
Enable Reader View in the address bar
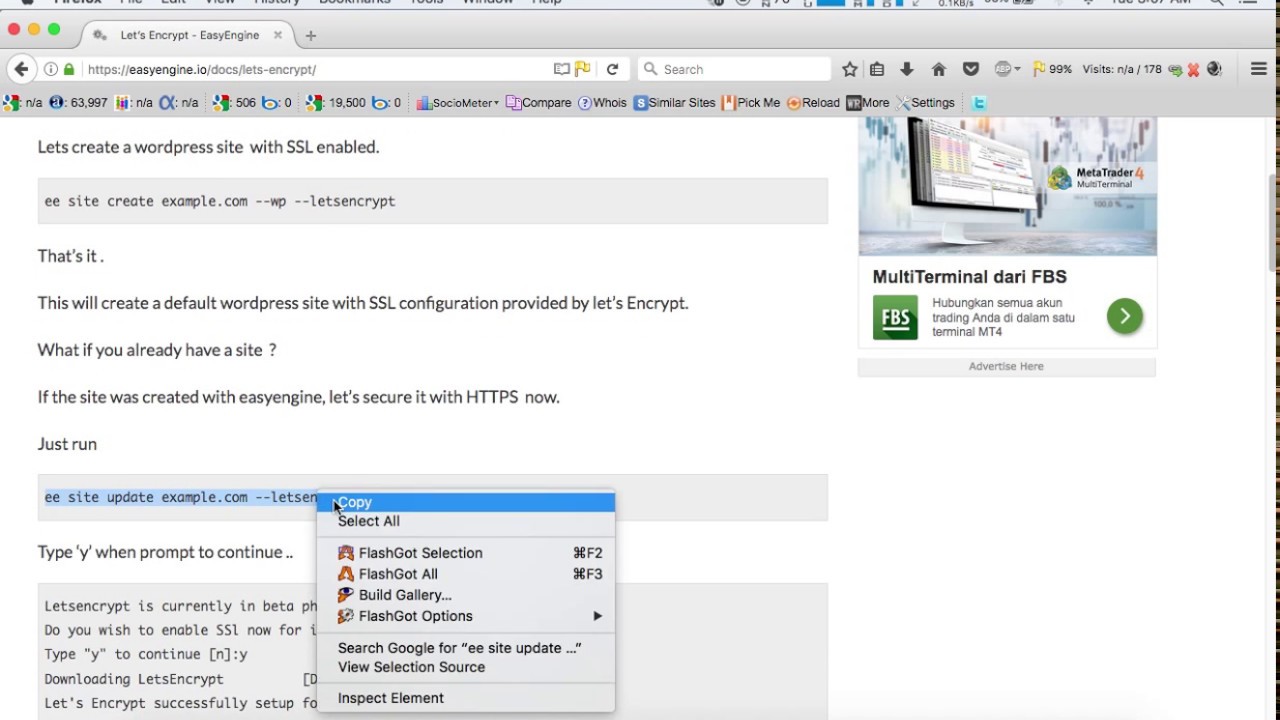tap(562, 69)
